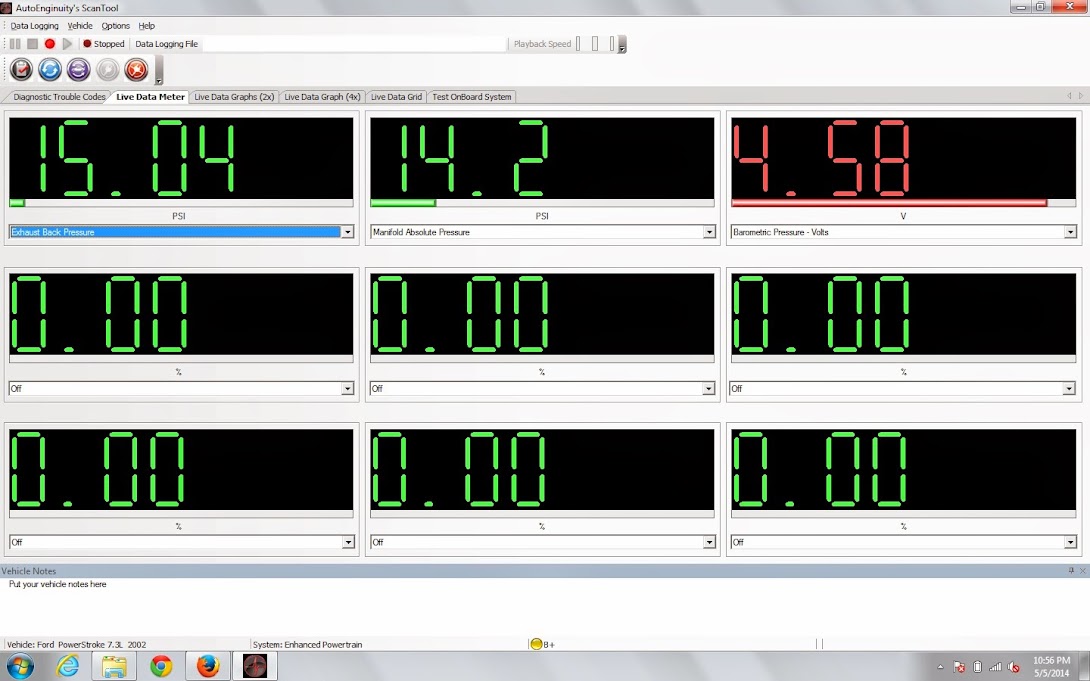Click the purple arrows toolbar icon

click(x=79, y=69)
